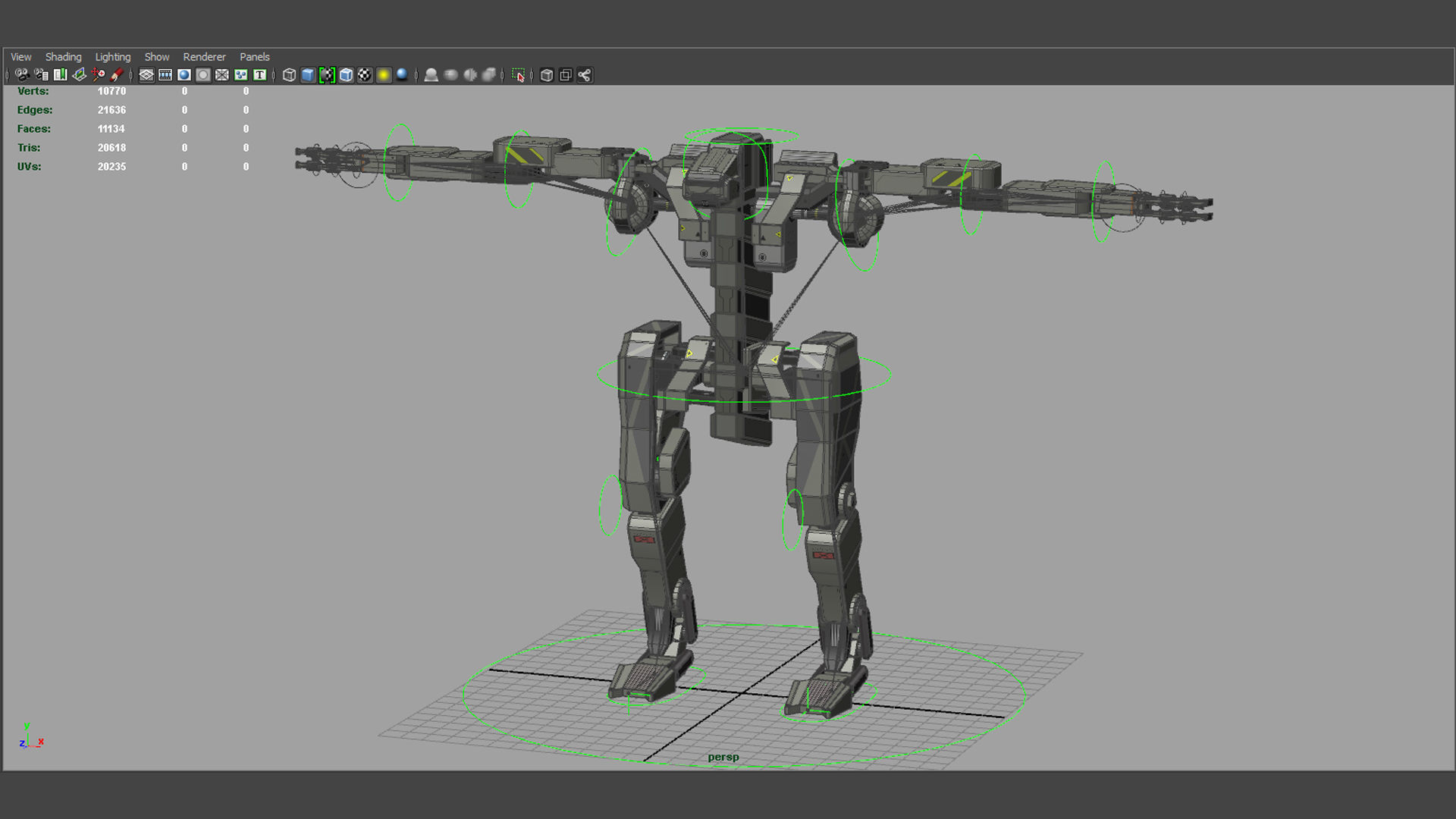Viewport: 1456px width, 819px height.
Task: Select the Grease Pencil icon
Action: coord(117,75)
